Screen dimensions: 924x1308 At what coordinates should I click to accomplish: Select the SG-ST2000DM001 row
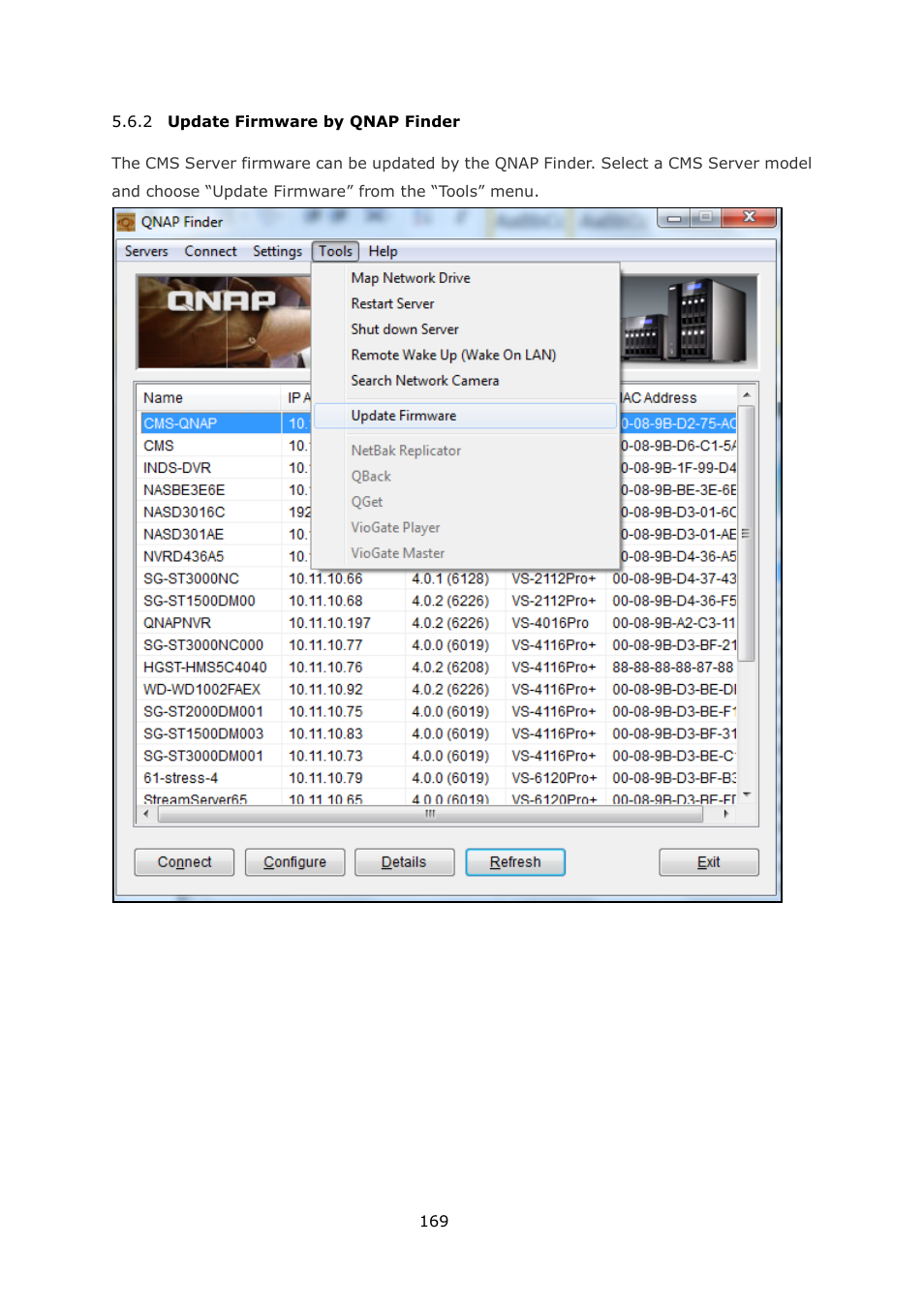(439, 712)
